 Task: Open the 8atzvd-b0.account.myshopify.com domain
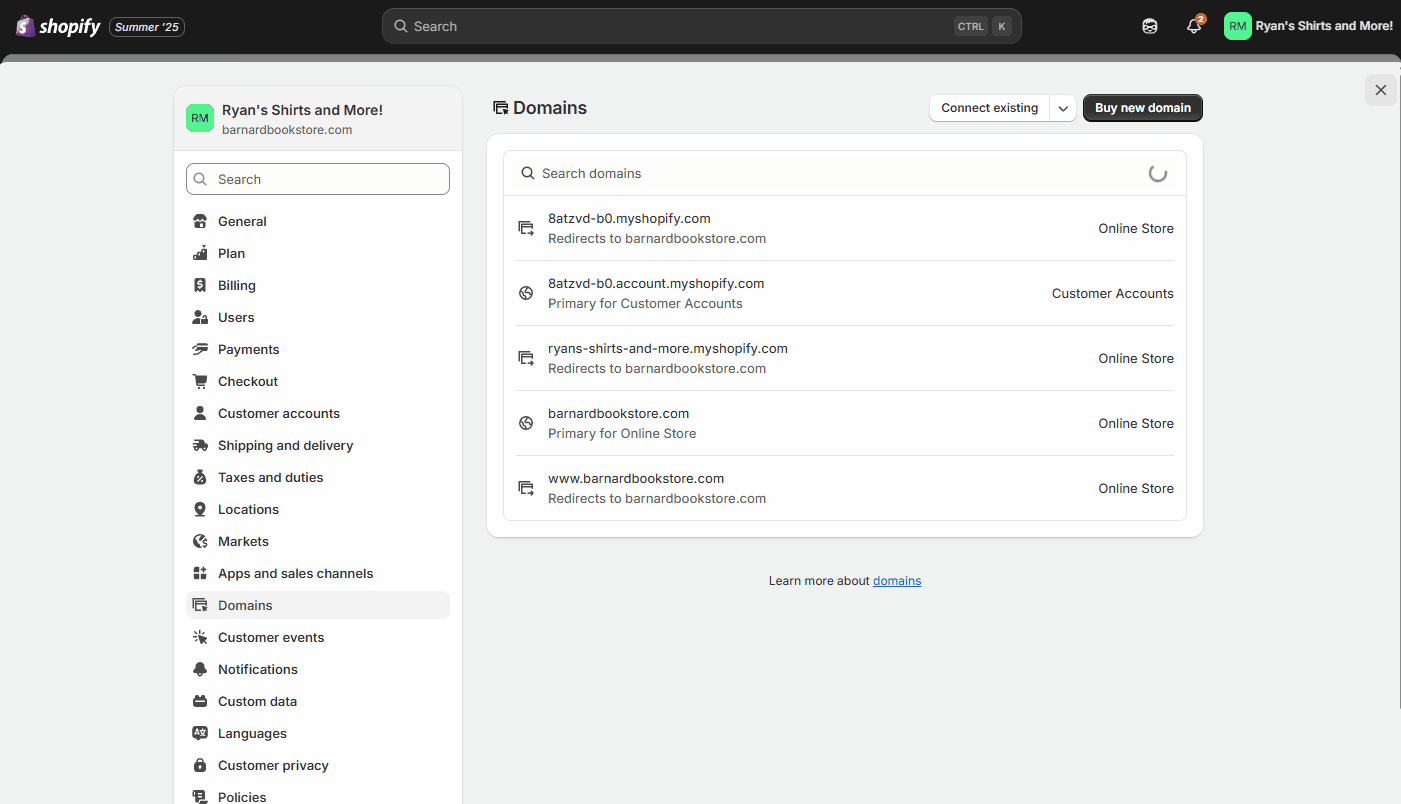click(x=845, y=293)
